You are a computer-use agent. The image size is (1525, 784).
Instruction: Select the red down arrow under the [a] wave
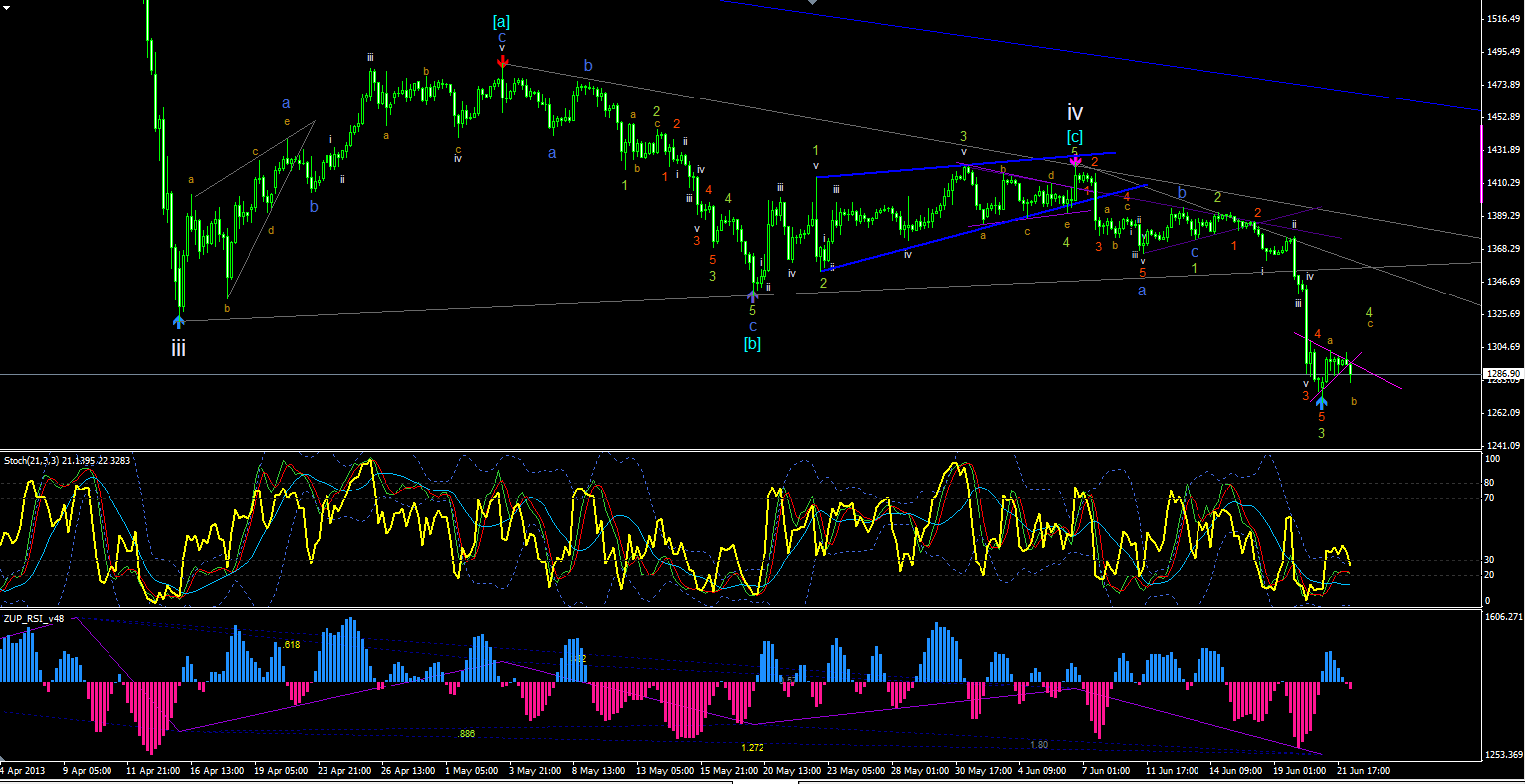click(x=502, y=62)
